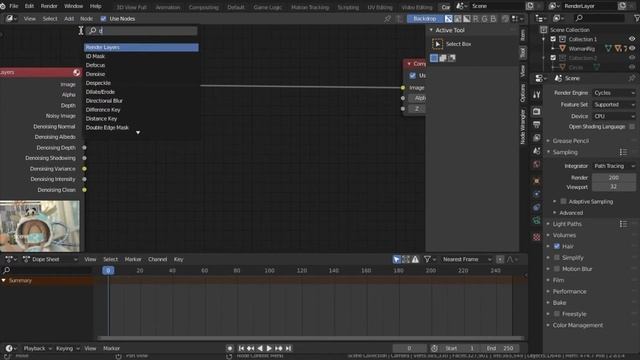Enable the Motion Blur checkbox
This screenshot has height=360, width=640.
(557, 269)
